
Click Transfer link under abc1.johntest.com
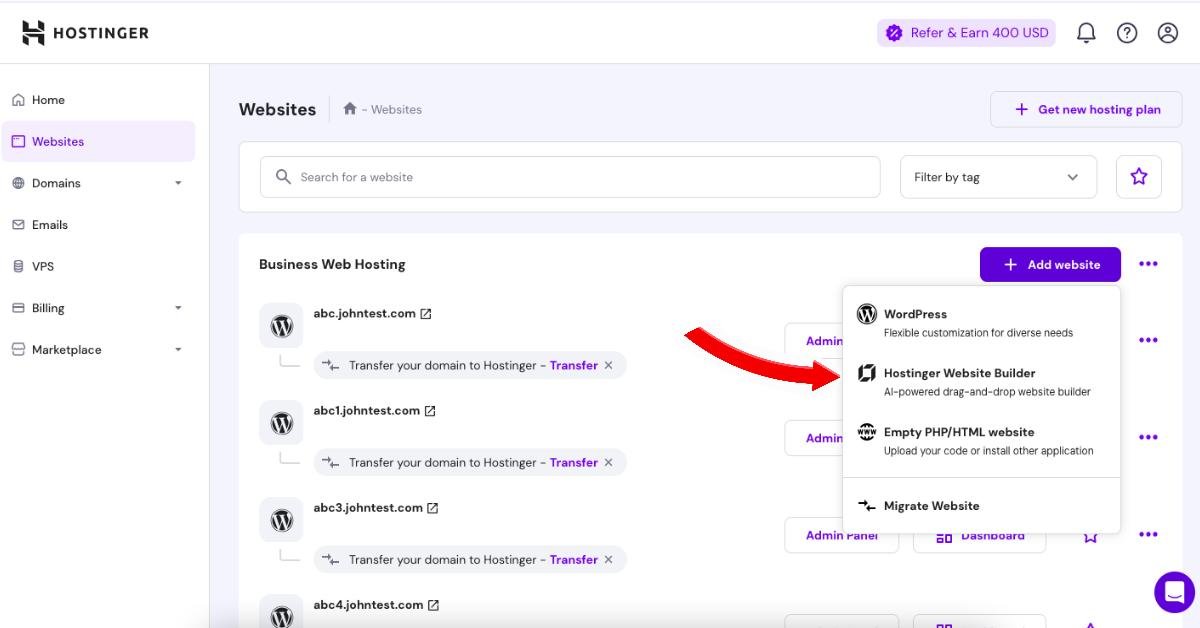click(574, 462)
